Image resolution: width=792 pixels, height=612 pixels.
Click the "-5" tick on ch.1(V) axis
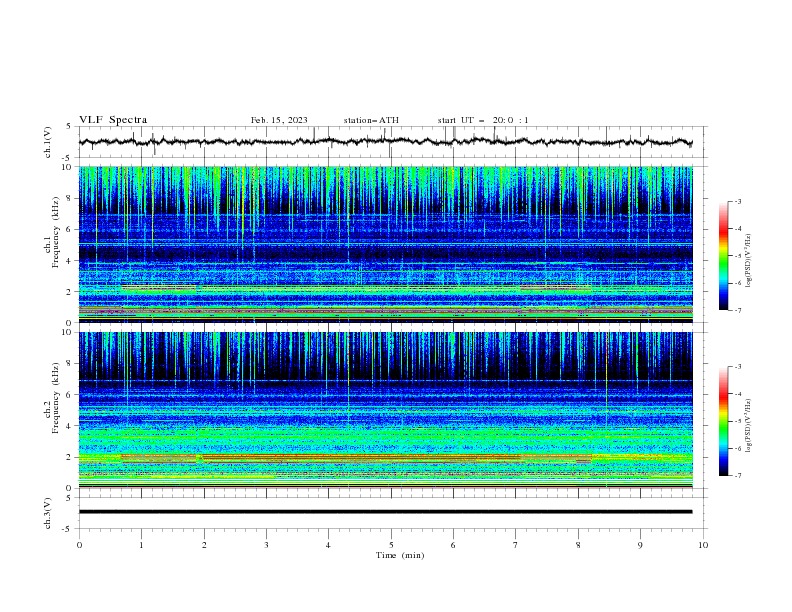[x=67, y=158]
